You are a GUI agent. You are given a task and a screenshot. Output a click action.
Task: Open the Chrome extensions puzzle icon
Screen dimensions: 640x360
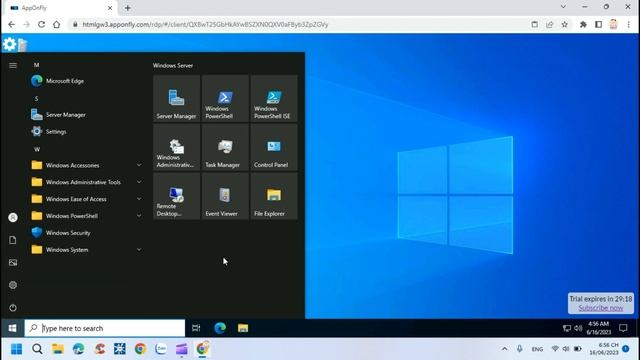tap(583, 24)
